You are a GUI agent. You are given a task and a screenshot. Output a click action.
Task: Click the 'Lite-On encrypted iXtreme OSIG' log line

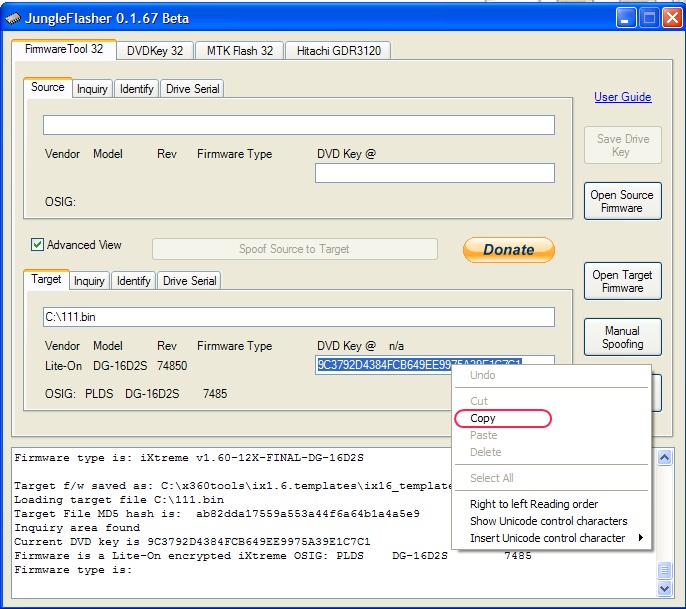(x=273, y=556)
